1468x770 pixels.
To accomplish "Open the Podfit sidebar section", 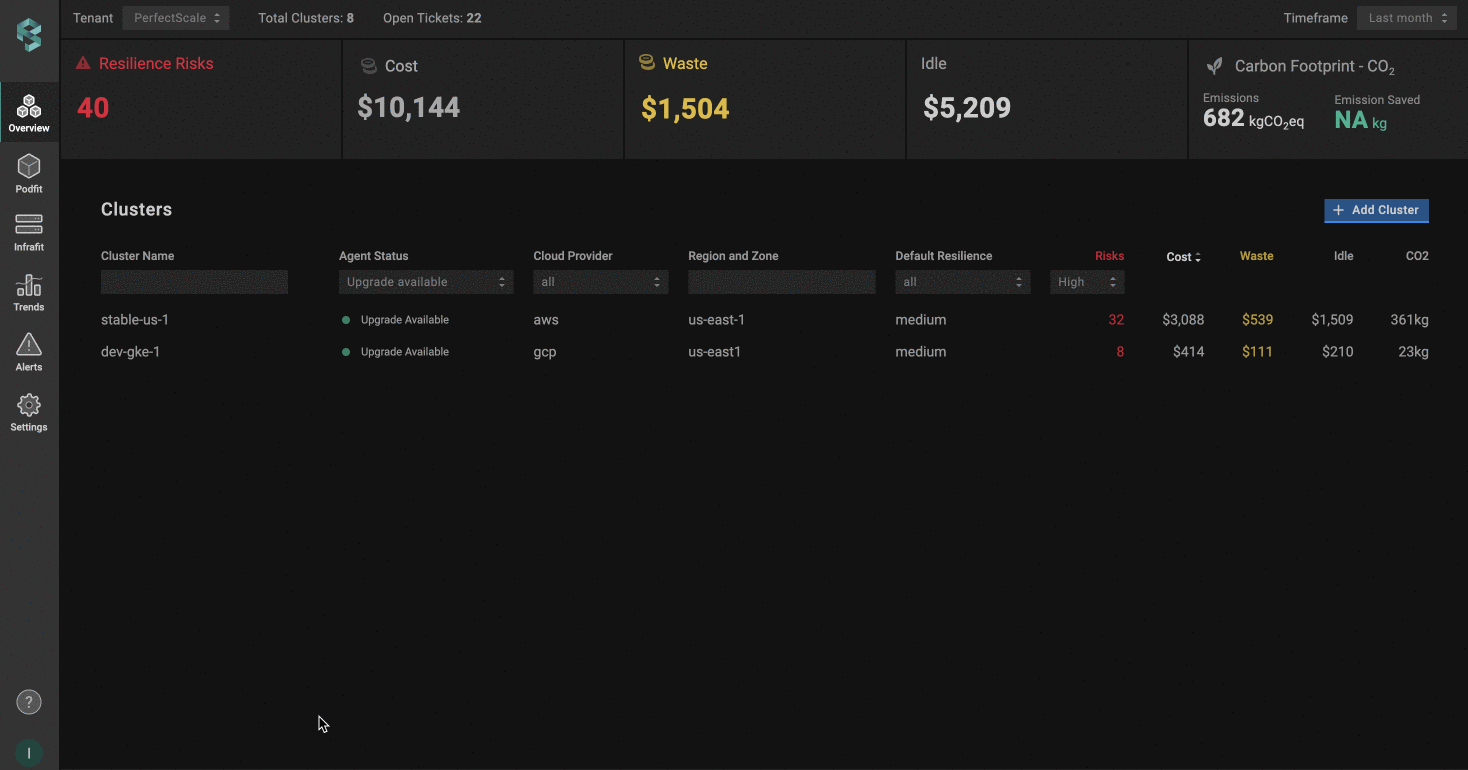I will point(29,173).
